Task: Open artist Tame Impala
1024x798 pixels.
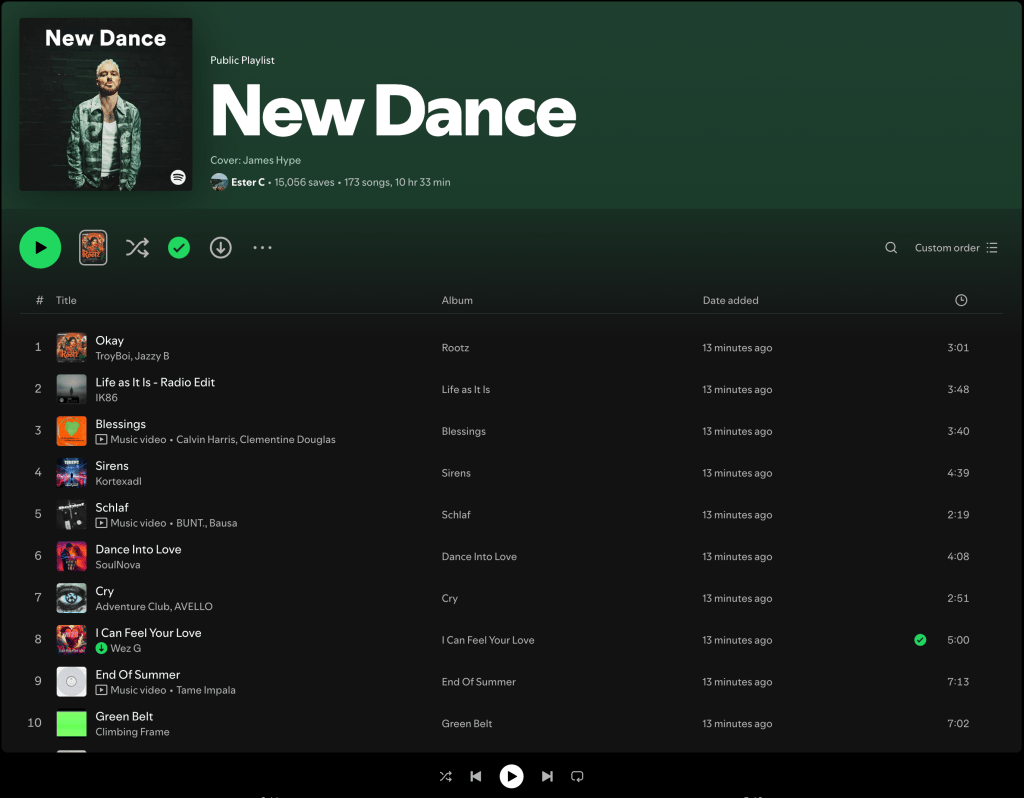Action: (206, 690)
